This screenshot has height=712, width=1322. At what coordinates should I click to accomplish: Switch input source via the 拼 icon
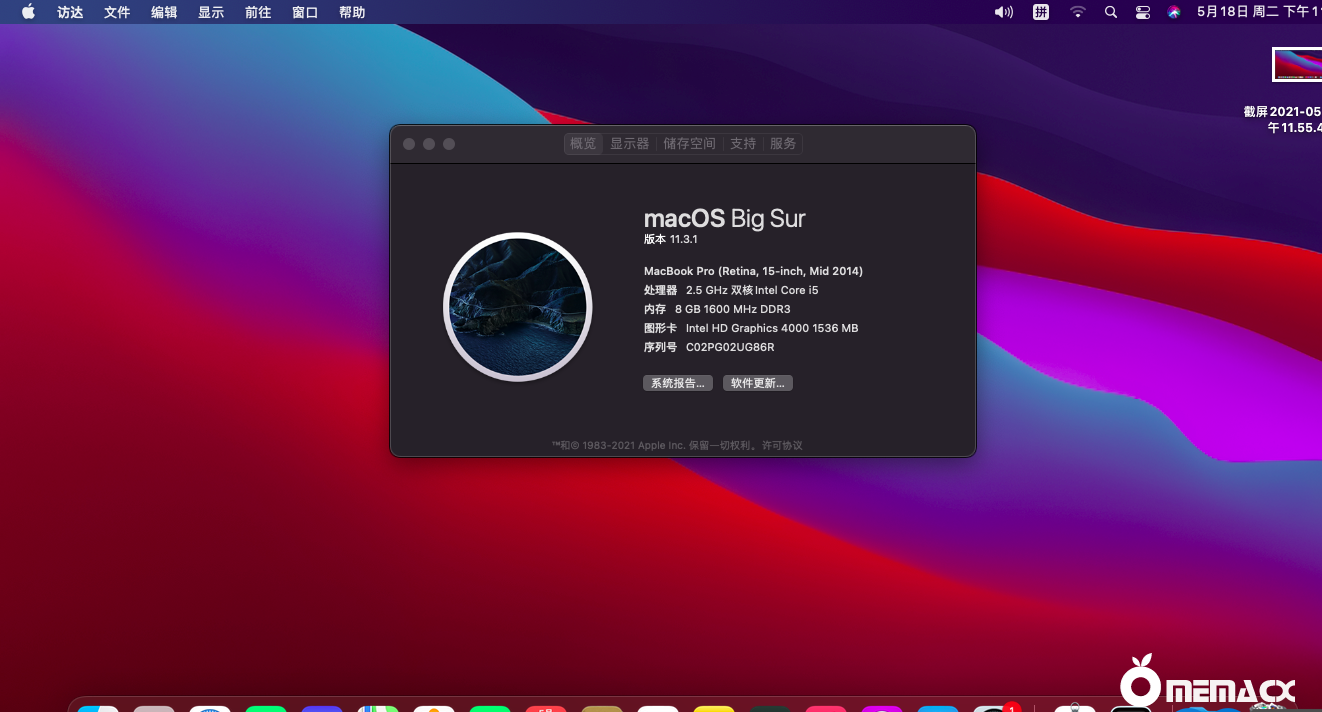[x=1040, y=11]
